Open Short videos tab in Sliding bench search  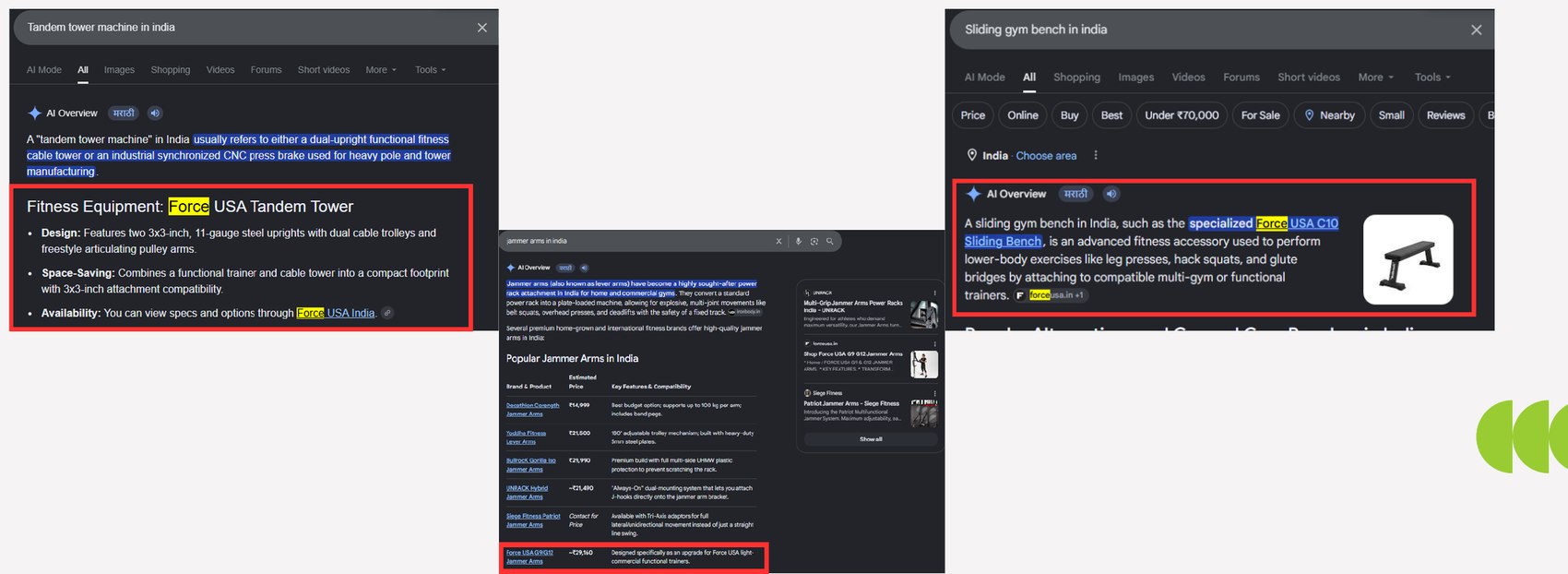point(1309,78)
